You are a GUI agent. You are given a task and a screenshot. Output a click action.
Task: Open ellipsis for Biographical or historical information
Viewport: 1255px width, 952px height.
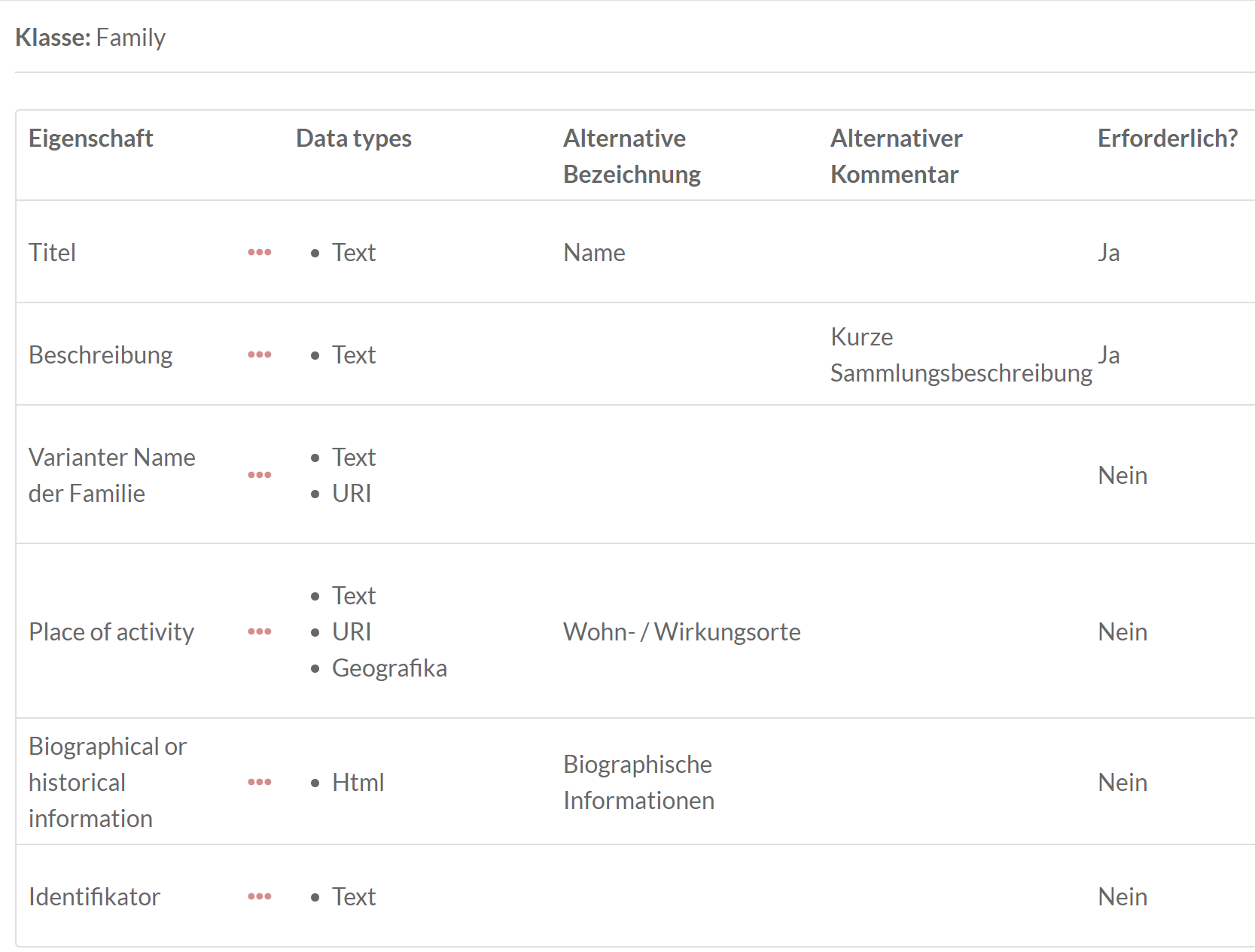click(x=260, y=782)
